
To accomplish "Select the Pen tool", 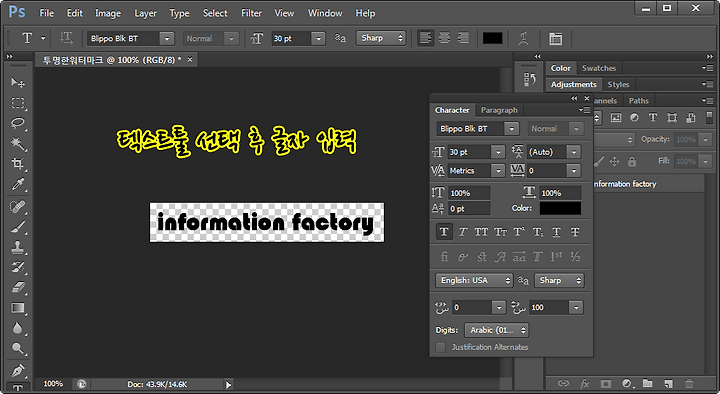I will (18, 370).
